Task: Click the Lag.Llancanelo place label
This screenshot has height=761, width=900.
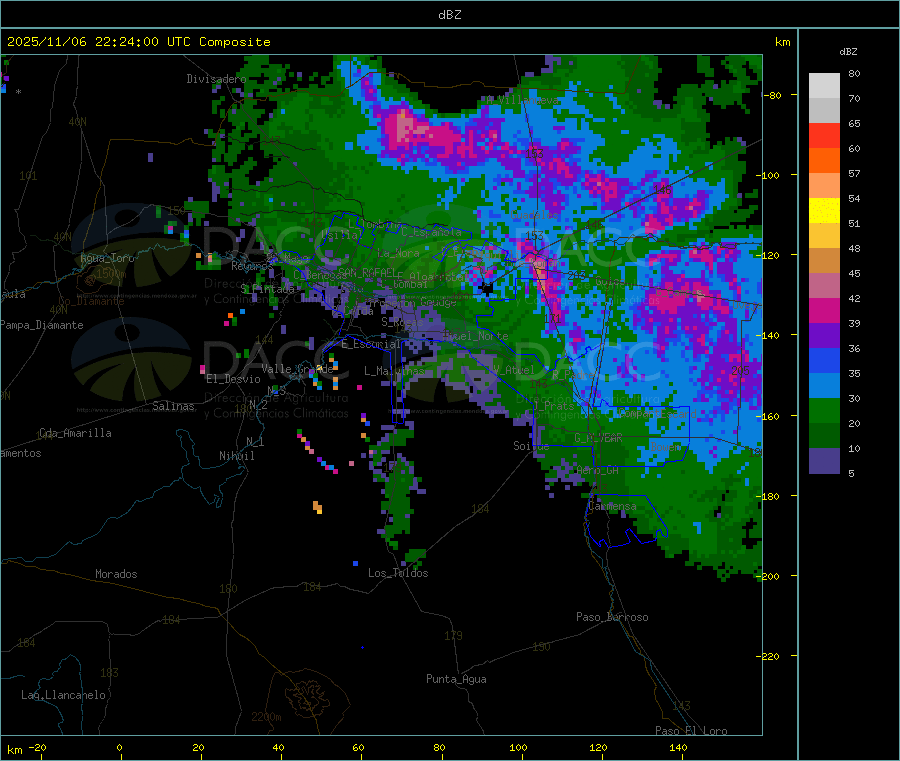Action: point(63,696)
